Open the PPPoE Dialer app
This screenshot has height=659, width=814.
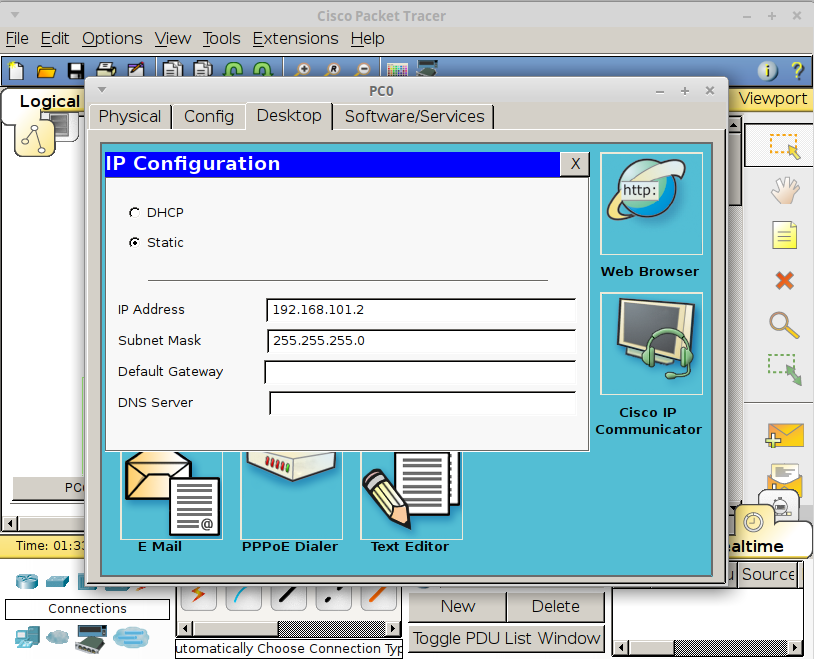[x=291, y=495]
